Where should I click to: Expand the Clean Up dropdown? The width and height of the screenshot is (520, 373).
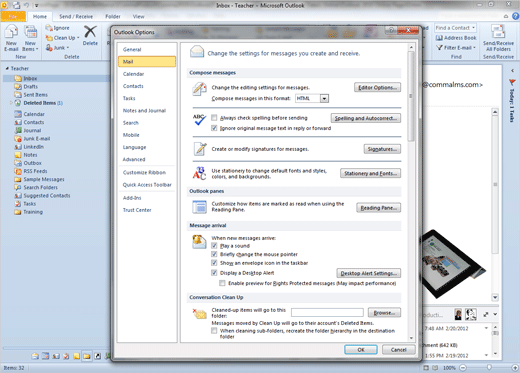(78, 38)
